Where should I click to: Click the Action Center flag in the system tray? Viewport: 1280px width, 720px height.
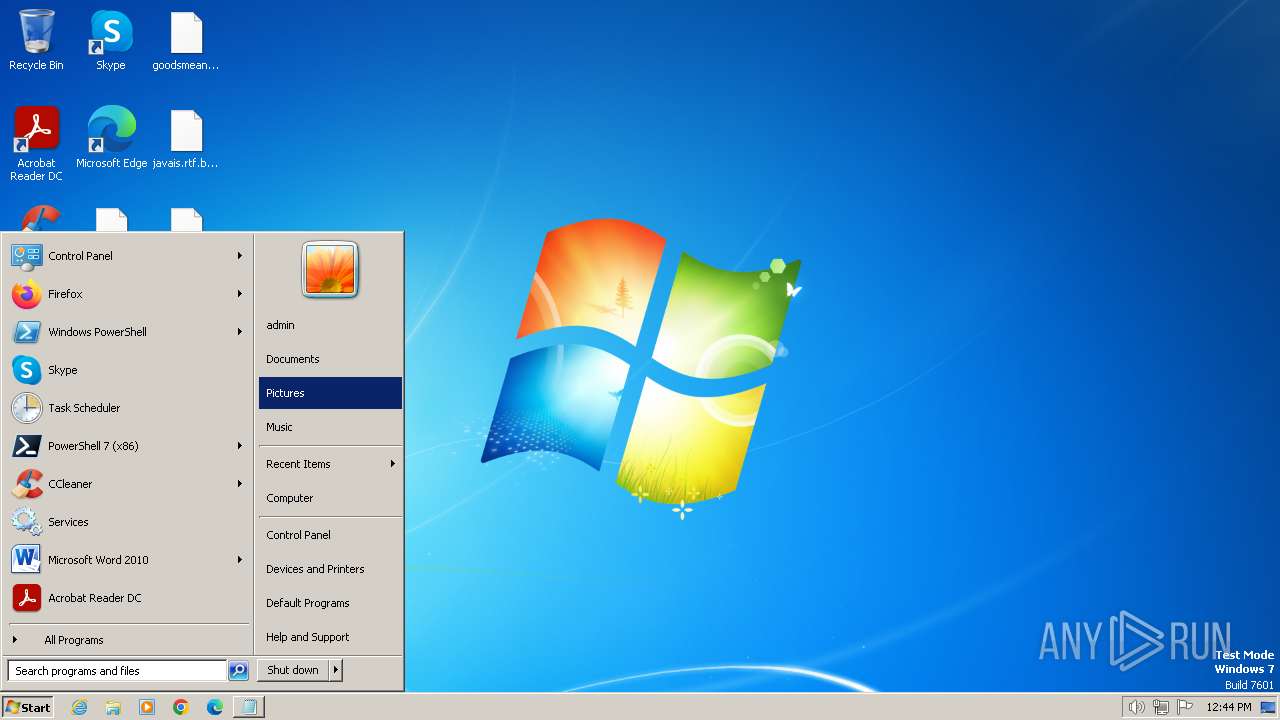click(1186, 707)
